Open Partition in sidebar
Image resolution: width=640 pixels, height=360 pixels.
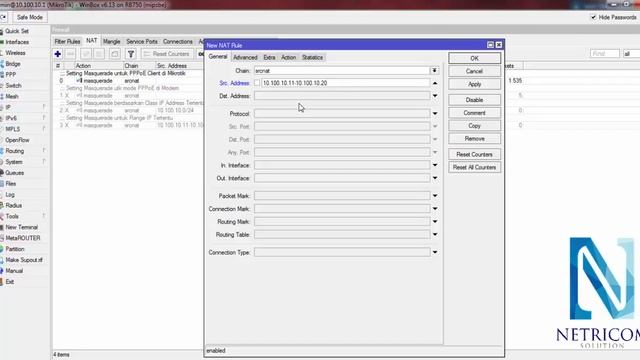[x=15, y=249]
